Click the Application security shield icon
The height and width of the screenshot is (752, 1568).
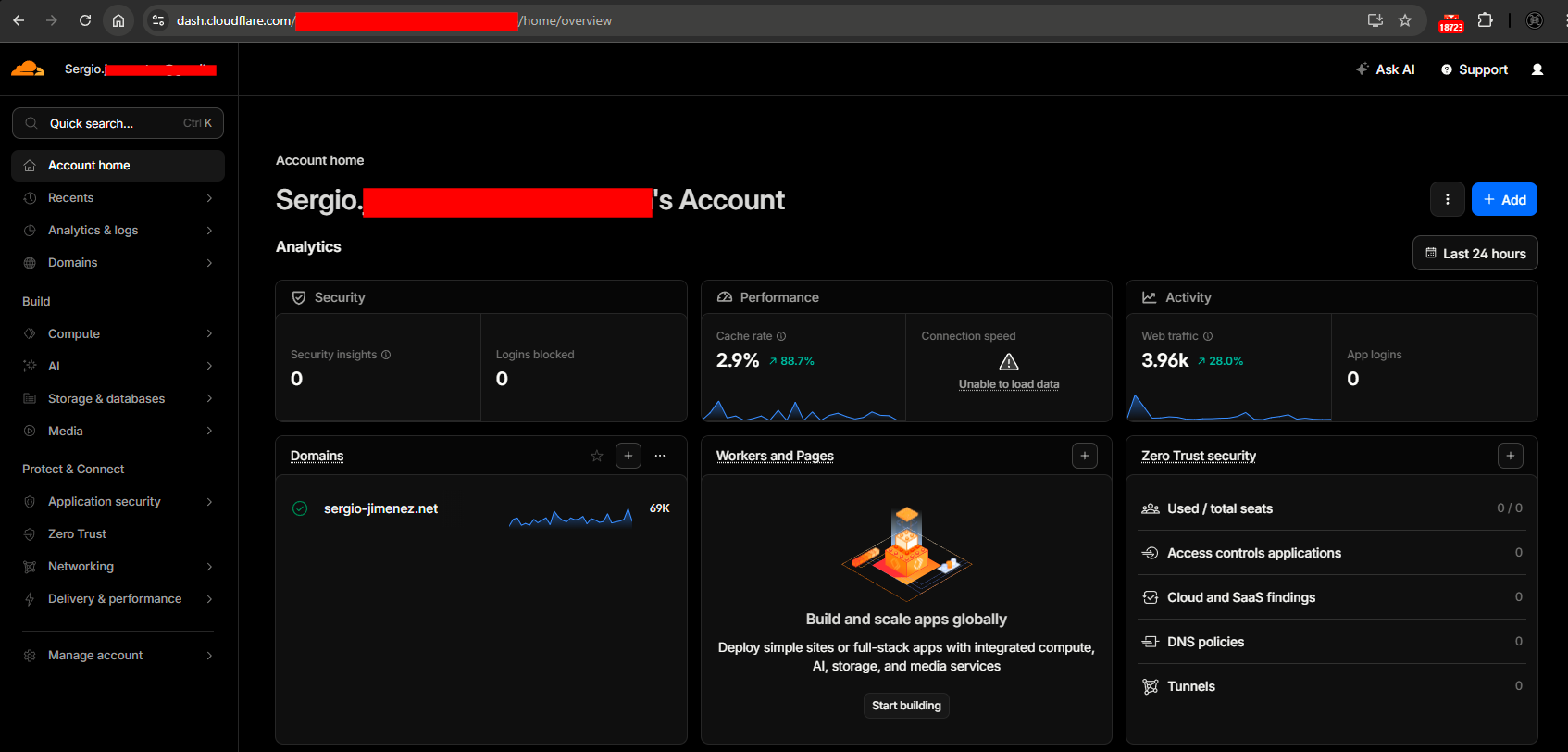pyautogui.click(x=30, y=502)
